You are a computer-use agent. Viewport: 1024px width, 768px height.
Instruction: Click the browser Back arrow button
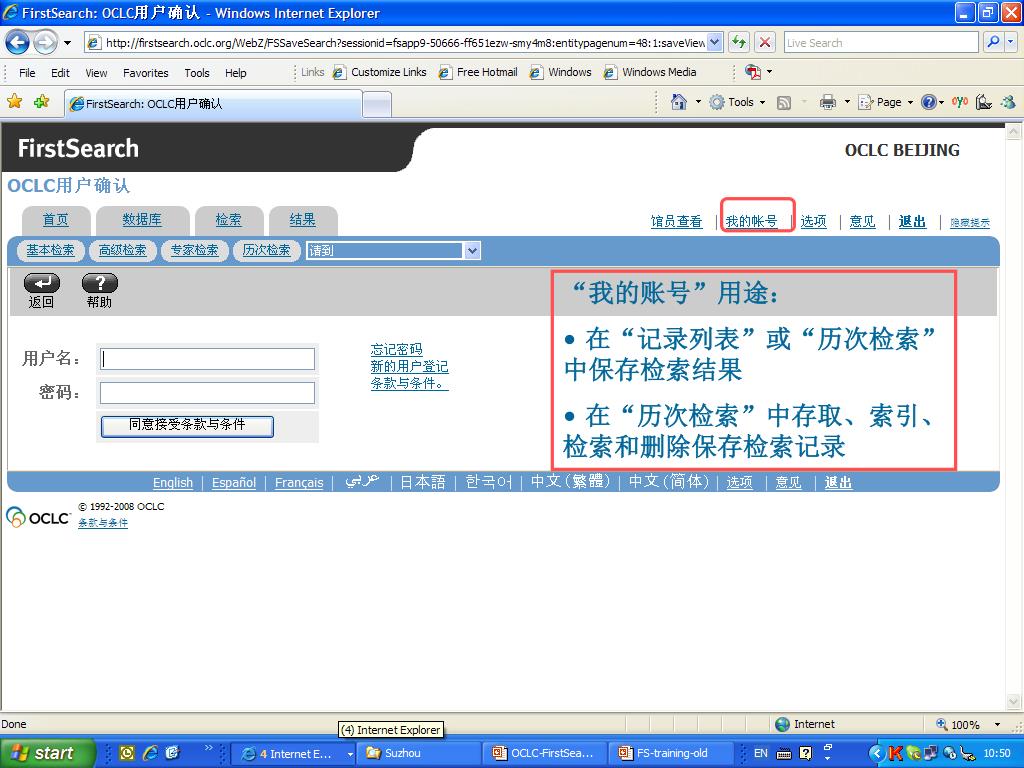point(18,43)
